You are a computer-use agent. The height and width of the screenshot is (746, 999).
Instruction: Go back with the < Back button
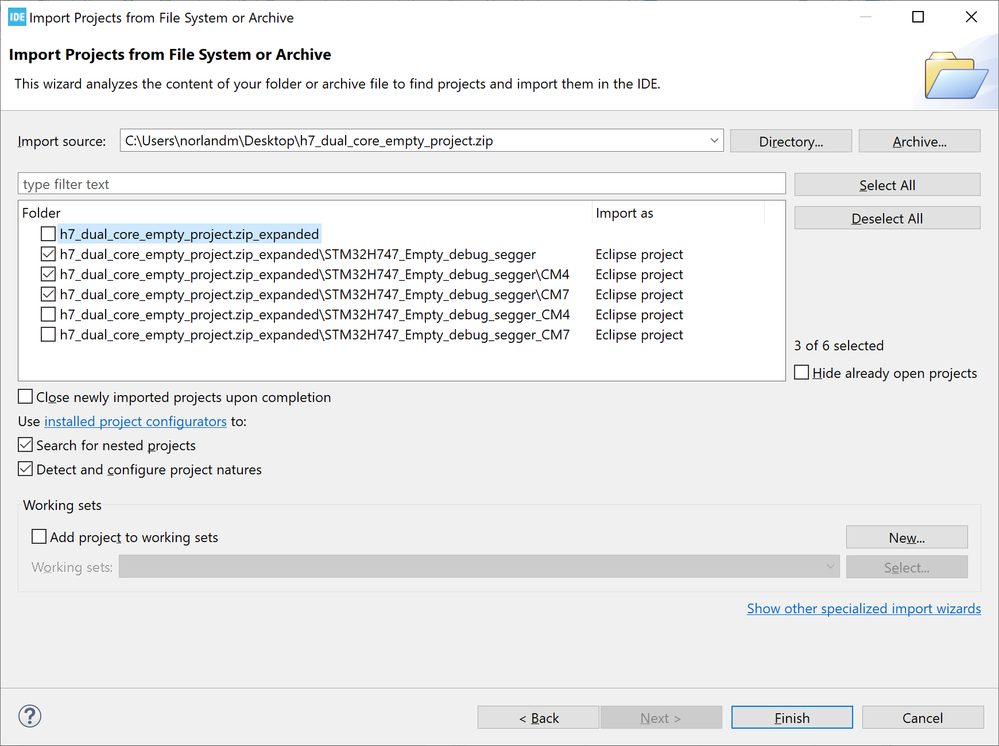[538, 718]
